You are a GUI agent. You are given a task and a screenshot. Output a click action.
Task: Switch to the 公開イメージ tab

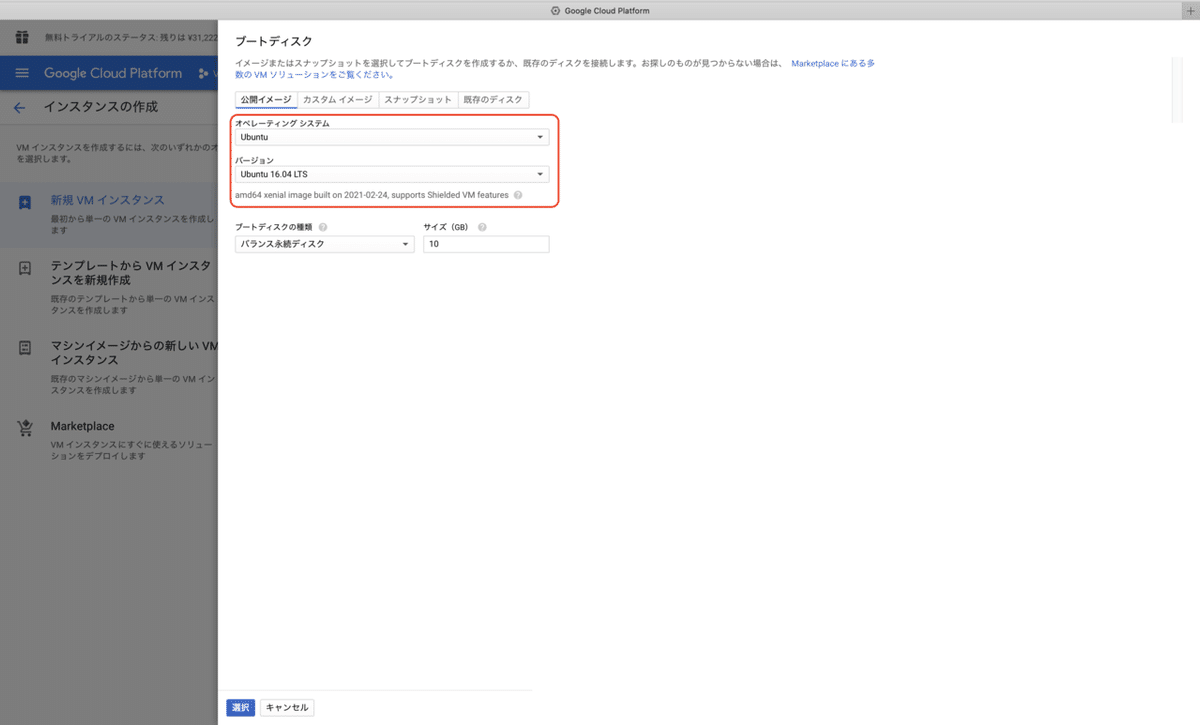pyautogui.click(x=266, y=100)
